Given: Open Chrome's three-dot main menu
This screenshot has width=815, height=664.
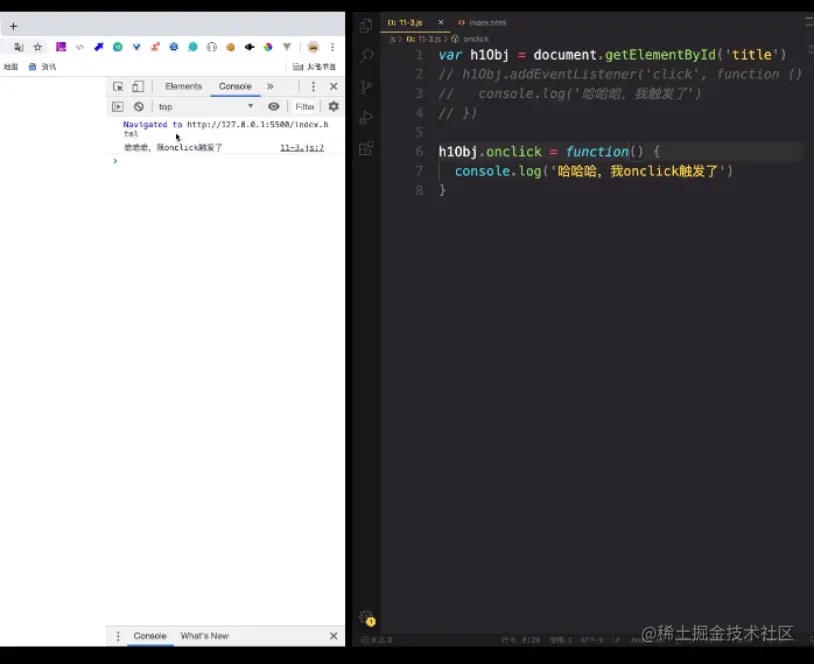Looking at the screenshot, I should tap(332, 47).
